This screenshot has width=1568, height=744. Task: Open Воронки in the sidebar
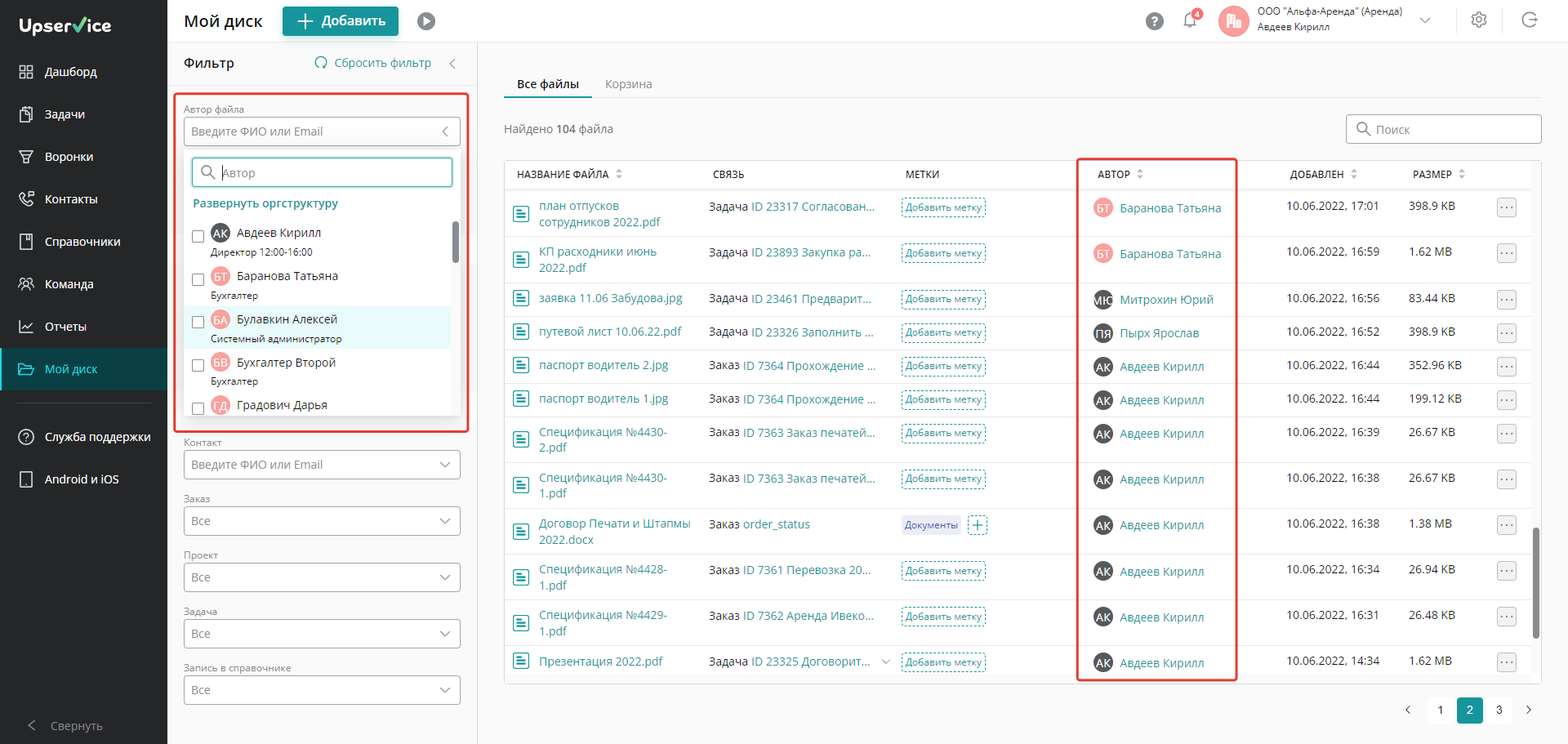point(83,157)
